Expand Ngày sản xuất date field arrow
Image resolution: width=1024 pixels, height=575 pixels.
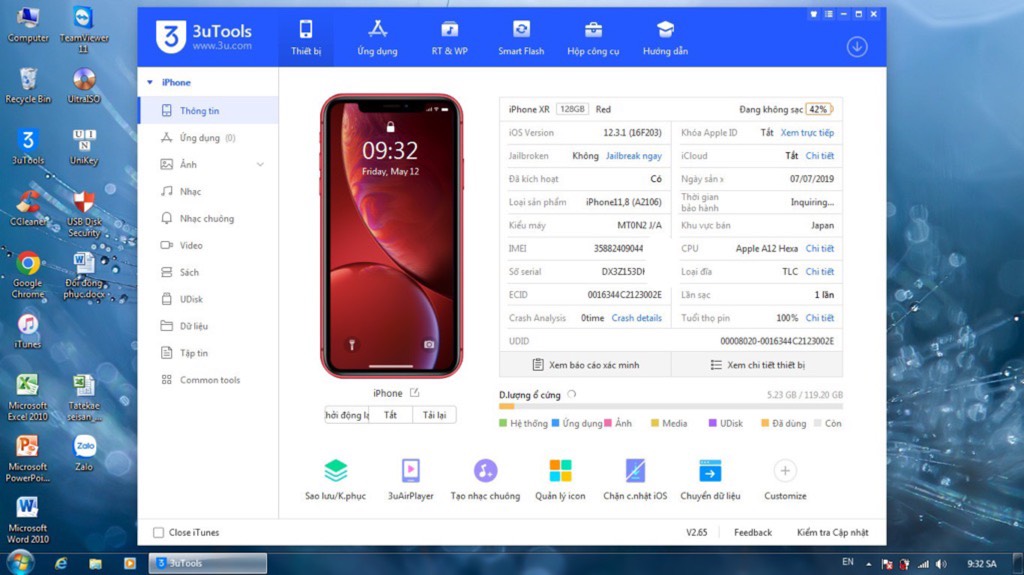point(721,180)
